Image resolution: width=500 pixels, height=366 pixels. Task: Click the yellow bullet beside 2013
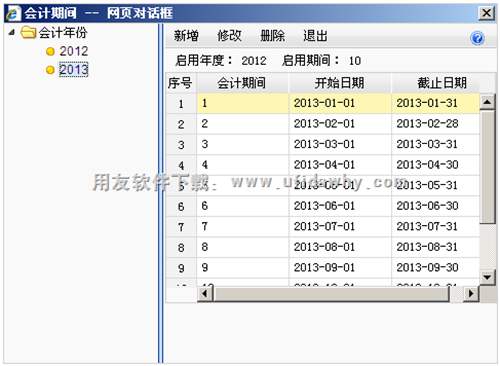[50, 70]
